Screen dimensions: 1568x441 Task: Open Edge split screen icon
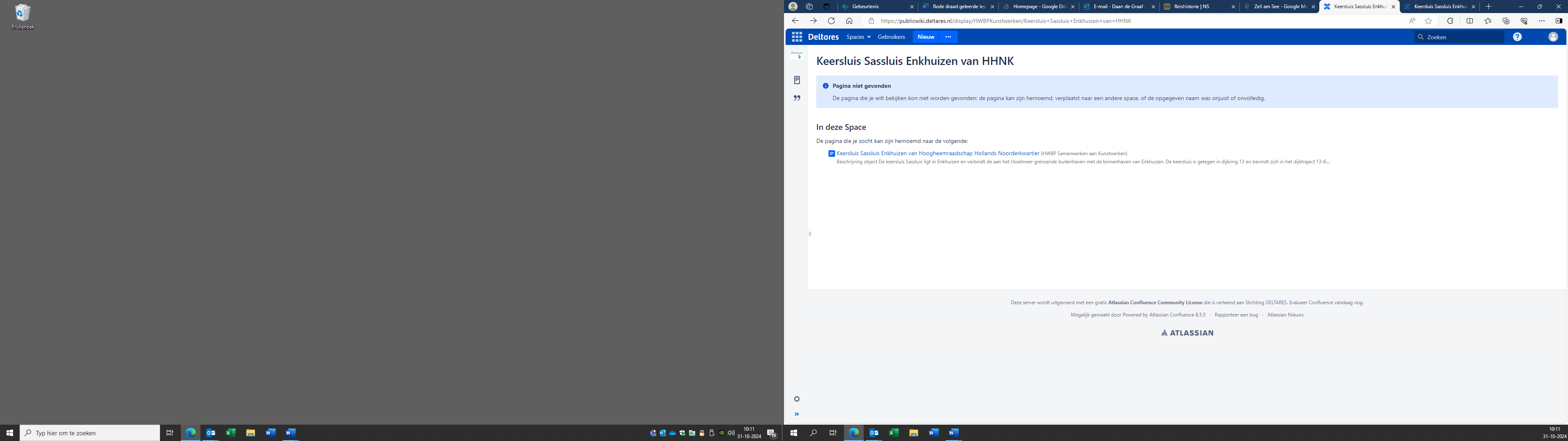coord(1470,21)
